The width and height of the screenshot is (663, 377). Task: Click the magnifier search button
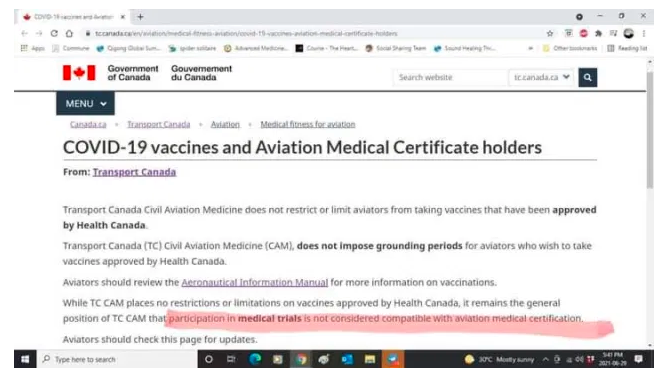click(x=588, y=77)
